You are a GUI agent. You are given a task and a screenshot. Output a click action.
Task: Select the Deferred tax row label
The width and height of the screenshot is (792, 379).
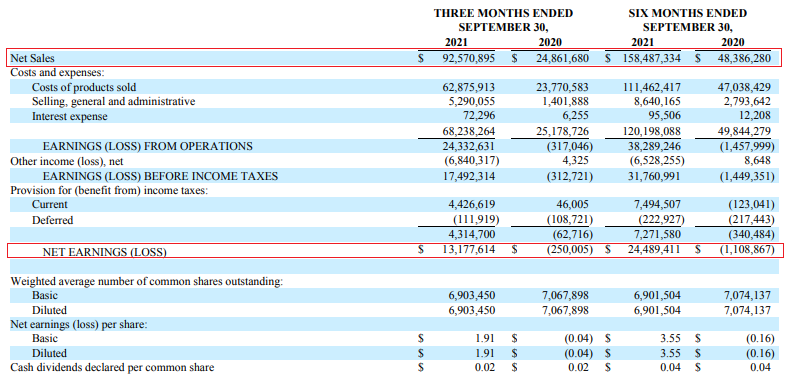pos(53,220)
